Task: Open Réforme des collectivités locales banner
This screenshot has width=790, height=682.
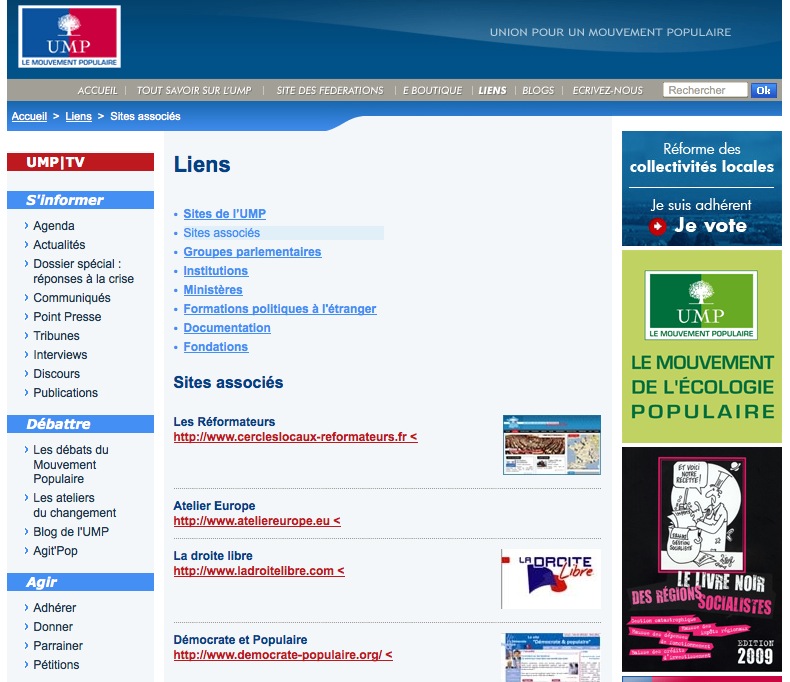Action: (702, 188)
